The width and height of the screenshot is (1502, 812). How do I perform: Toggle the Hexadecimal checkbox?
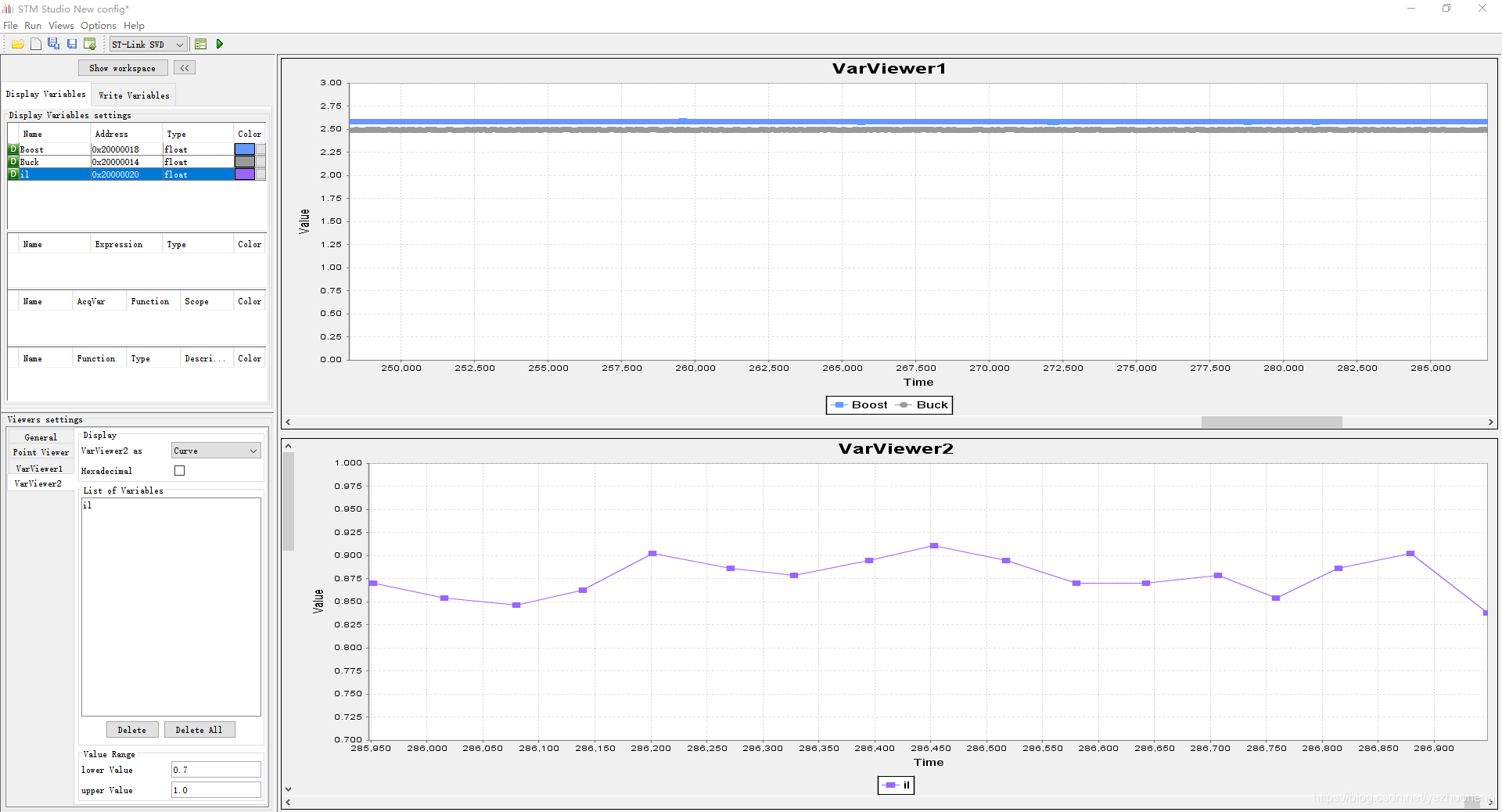pos(179,471)
